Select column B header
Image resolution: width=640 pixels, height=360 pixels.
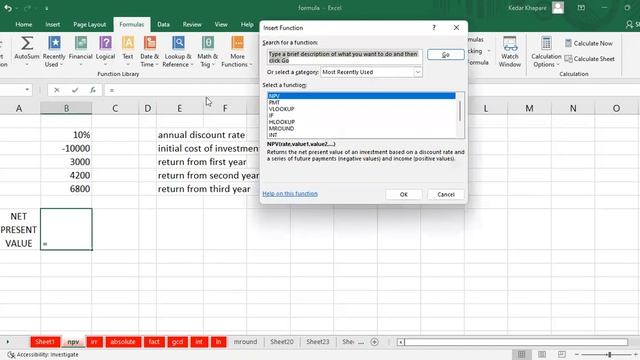[66, 109]
